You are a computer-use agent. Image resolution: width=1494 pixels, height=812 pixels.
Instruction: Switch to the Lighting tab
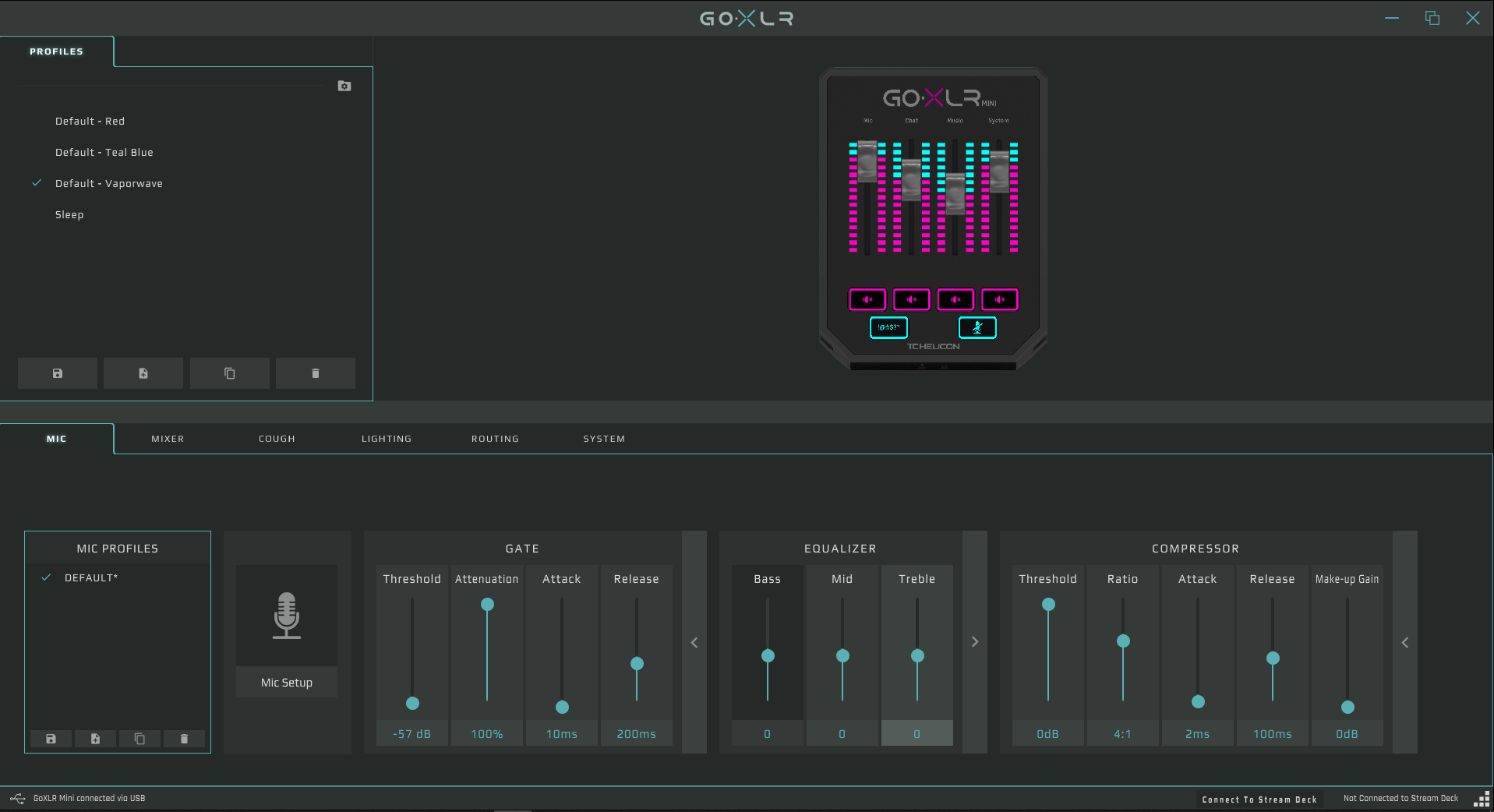[x=386, y=439]
